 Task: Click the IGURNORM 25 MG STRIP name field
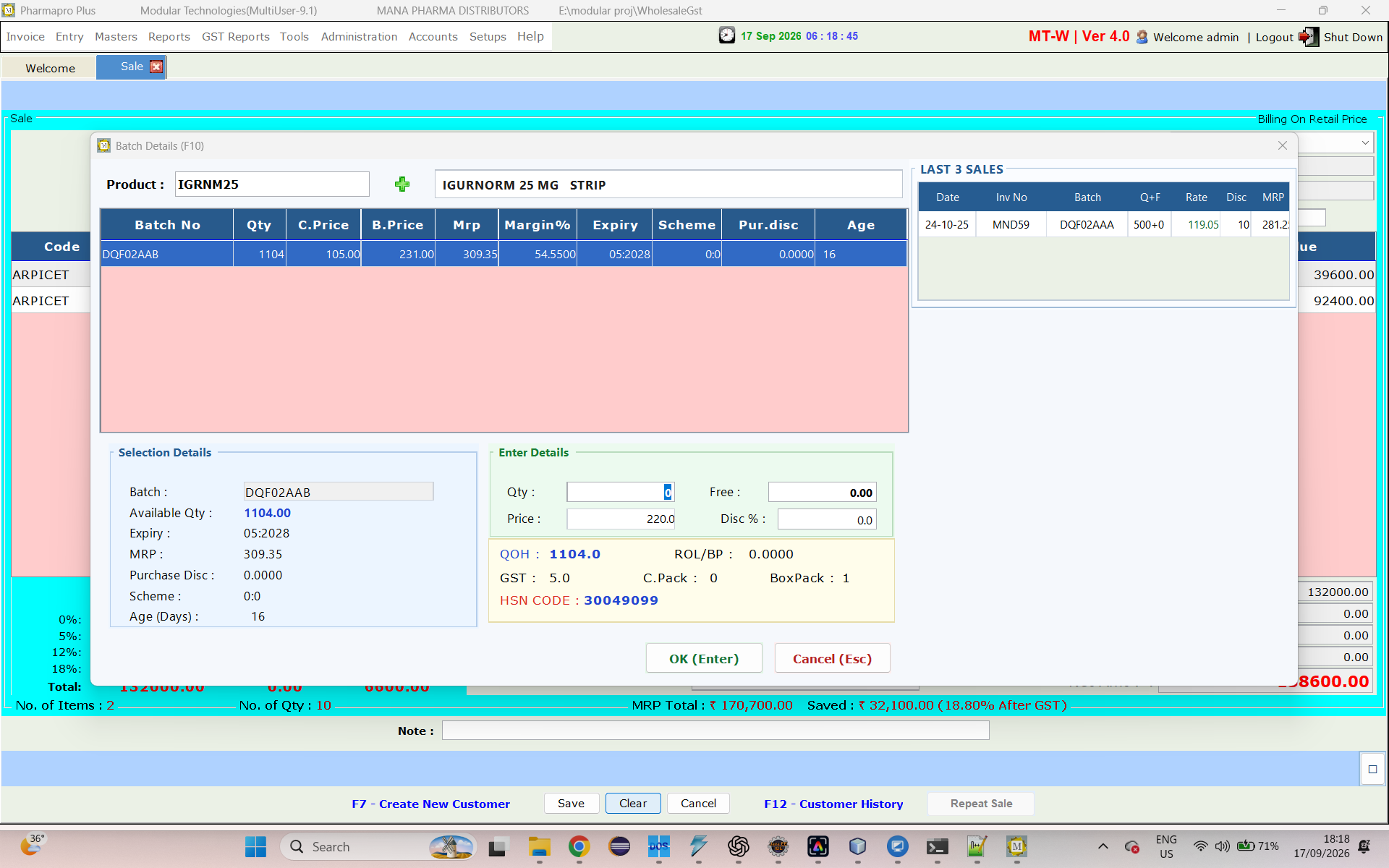pos(668,184)
